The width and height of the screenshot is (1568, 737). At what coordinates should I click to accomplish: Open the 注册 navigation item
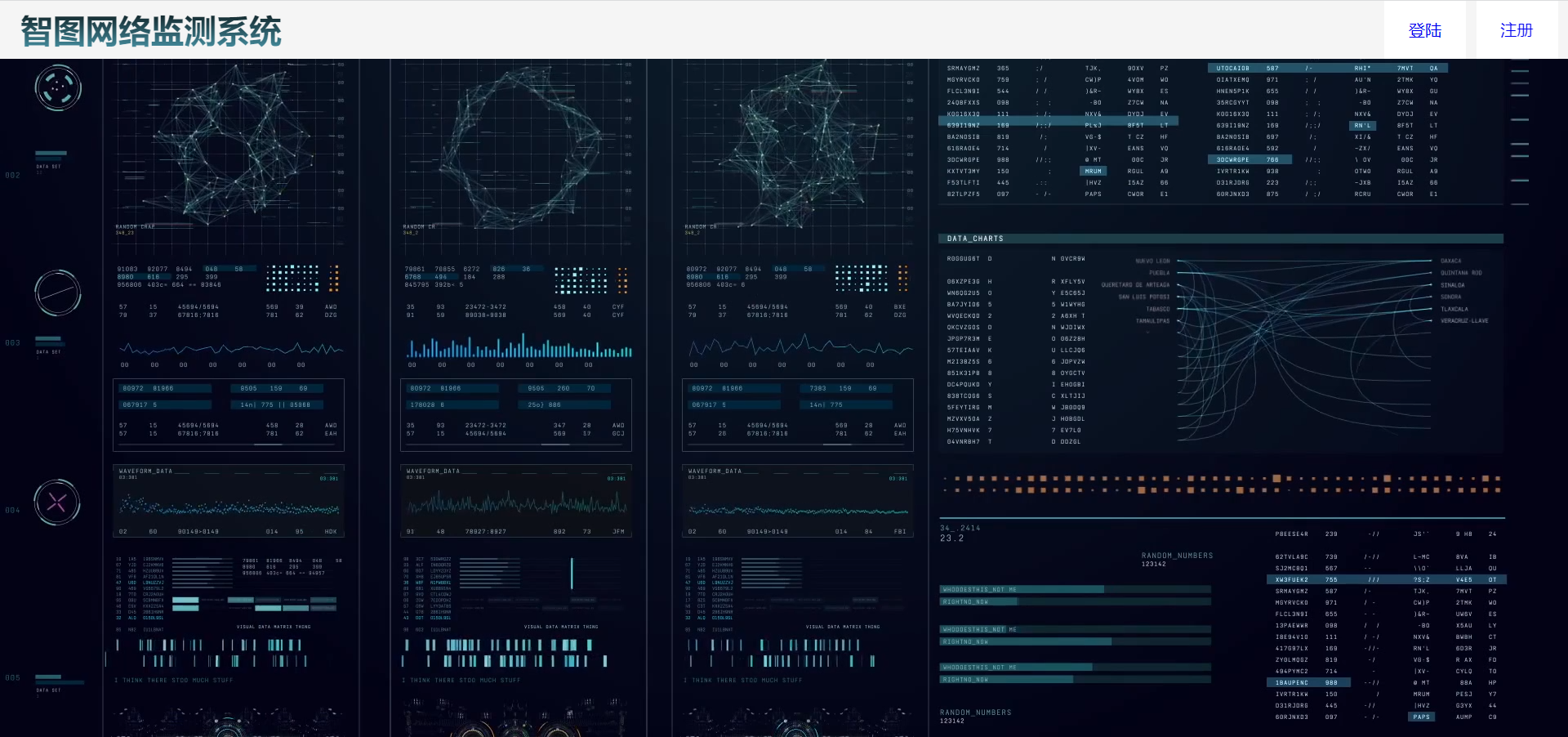pyautogui.click(x=1516, y=29)
